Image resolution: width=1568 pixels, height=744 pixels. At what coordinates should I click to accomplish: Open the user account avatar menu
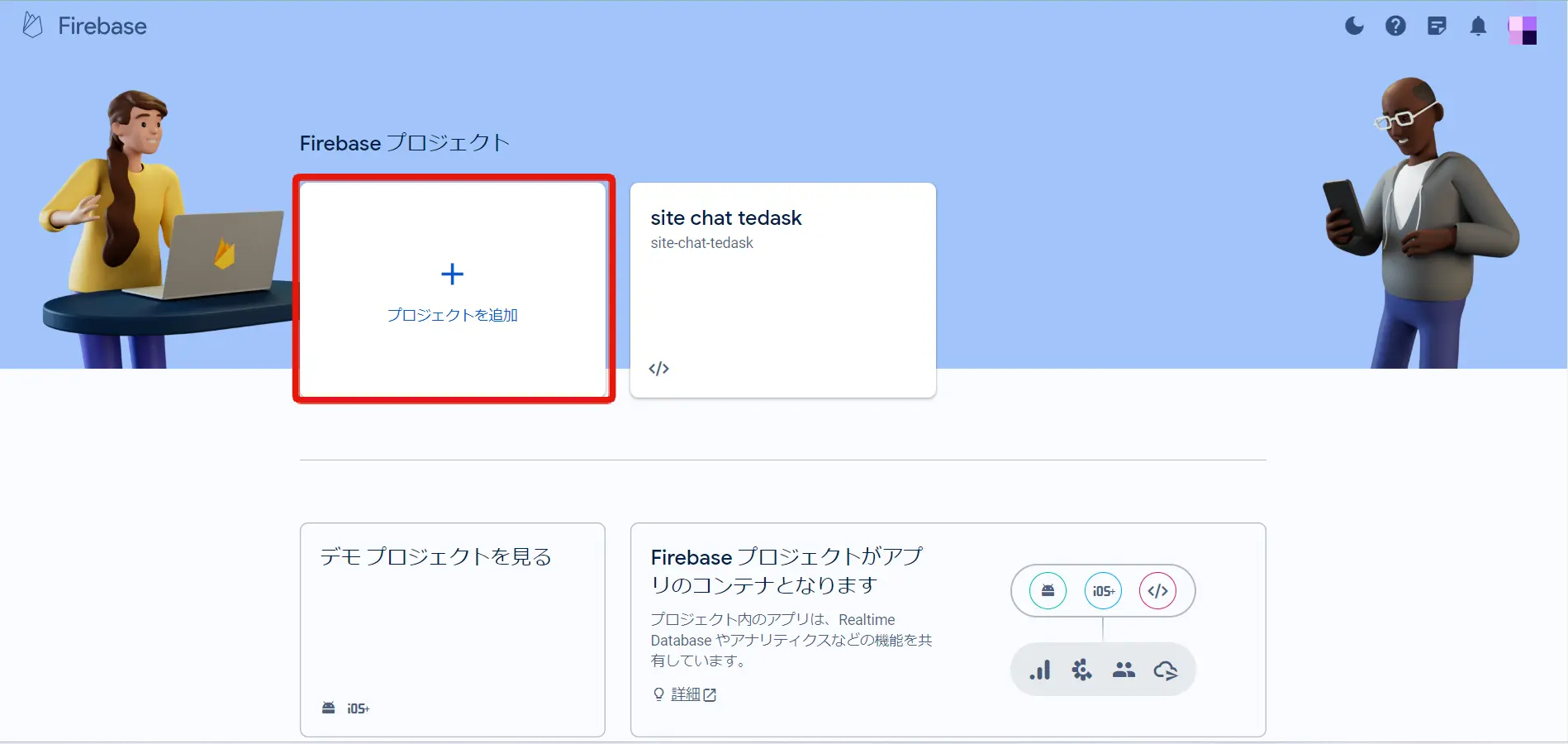coord(1522,30)
